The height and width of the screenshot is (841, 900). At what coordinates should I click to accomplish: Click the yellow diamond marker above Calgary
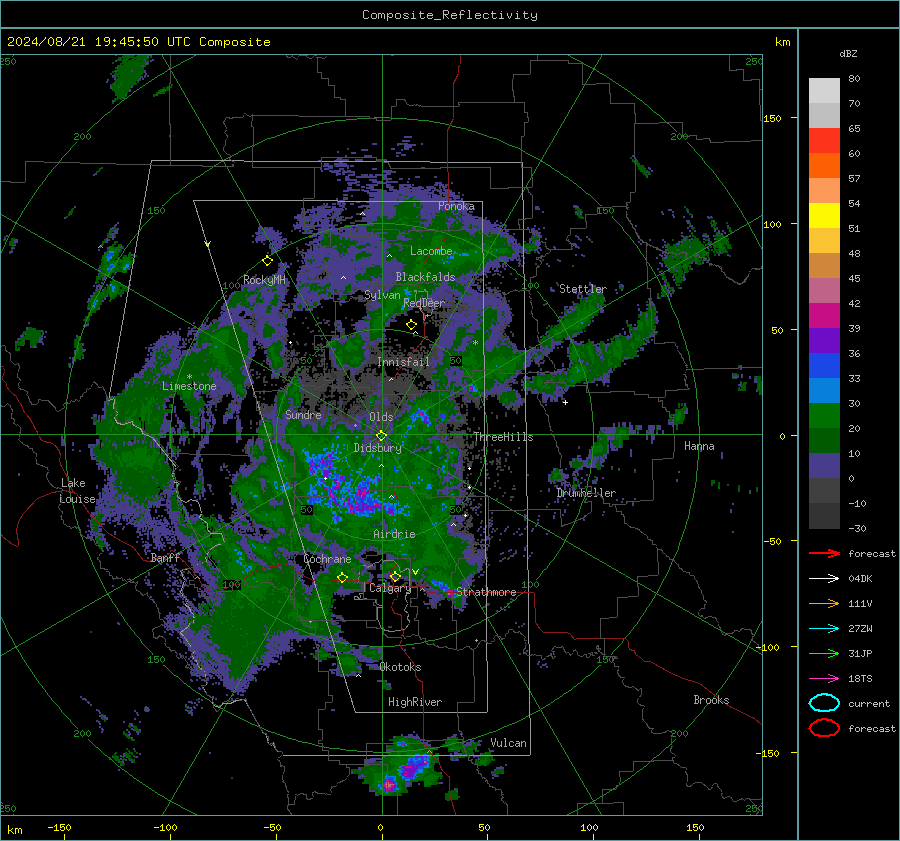click(x=395, y=576)
